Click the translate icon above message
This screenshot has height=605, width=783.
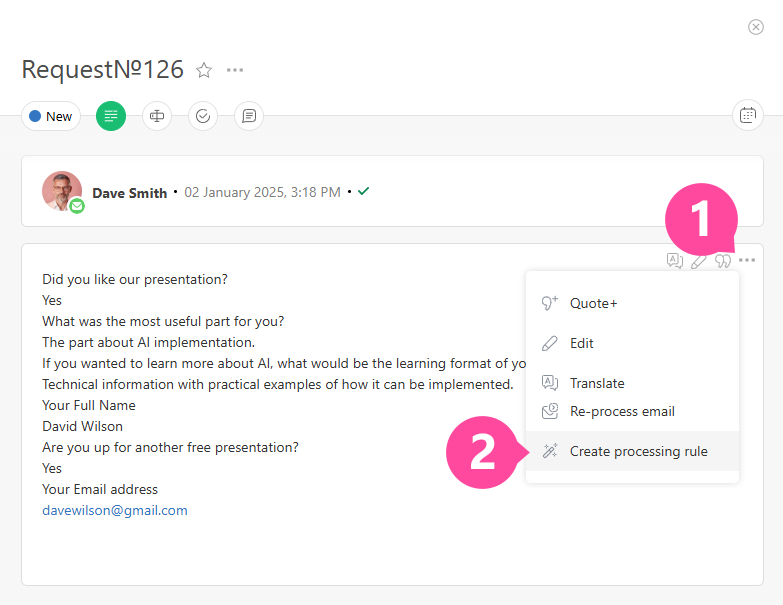(x=675, y=260)
